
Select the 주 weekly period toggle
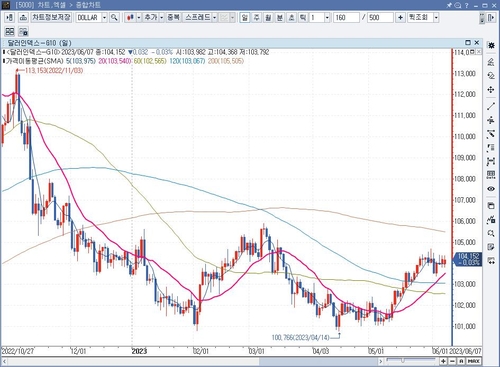(x=256, y=17)
